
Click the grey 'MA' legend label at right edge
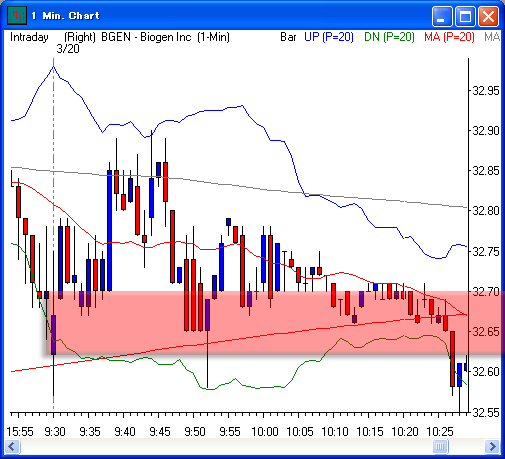pyautogui.click(x=492, y=37)
